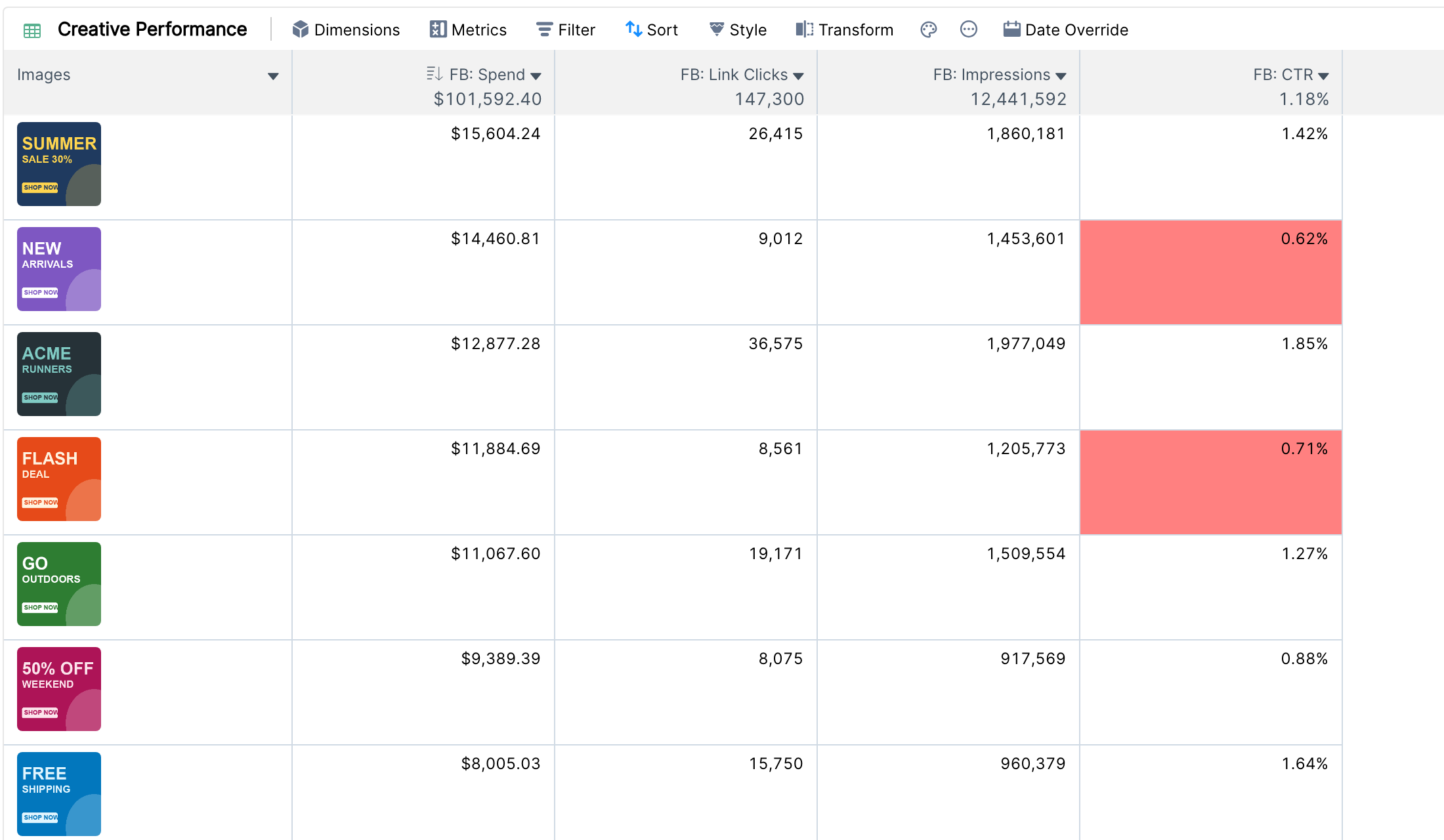Click the Filter funnel icon
This screenshot has height=840, width=1444.
[x=545, y=30]
